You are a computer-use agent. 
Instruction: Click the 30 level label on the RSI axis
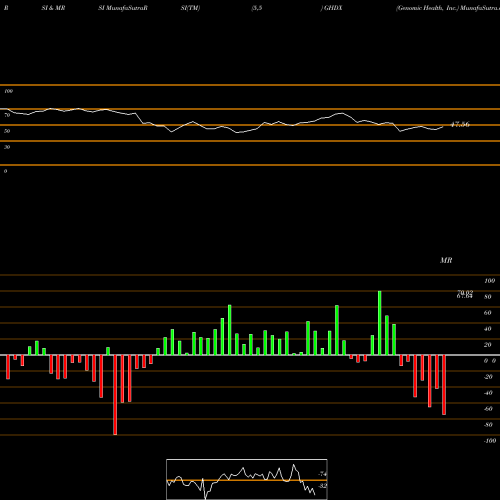coord(7,147)
